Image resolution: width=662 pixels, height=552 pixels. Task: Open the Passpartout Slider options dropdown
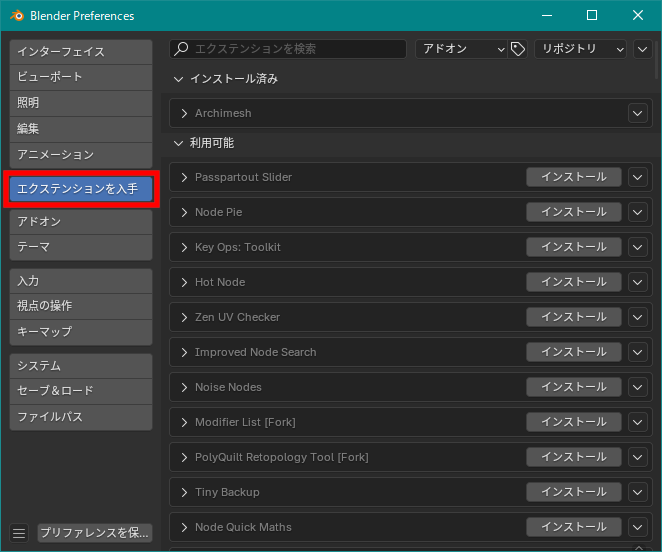(x=638, y=177)
